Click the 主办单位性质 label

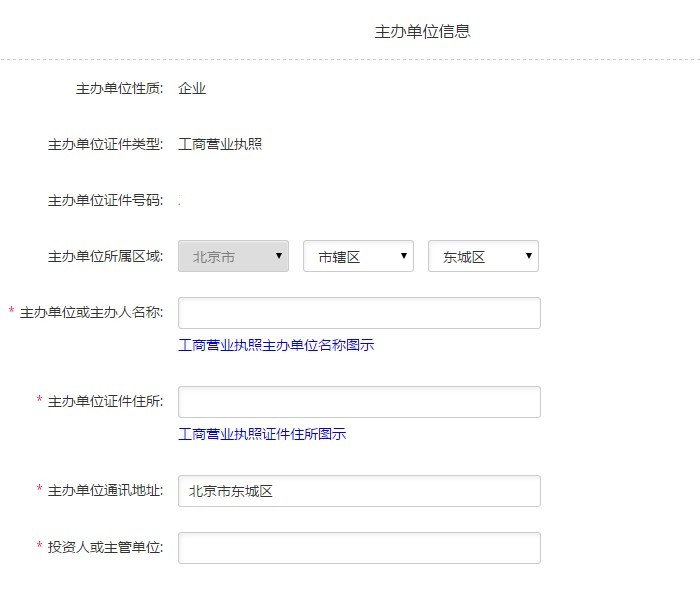pos(119,88)
